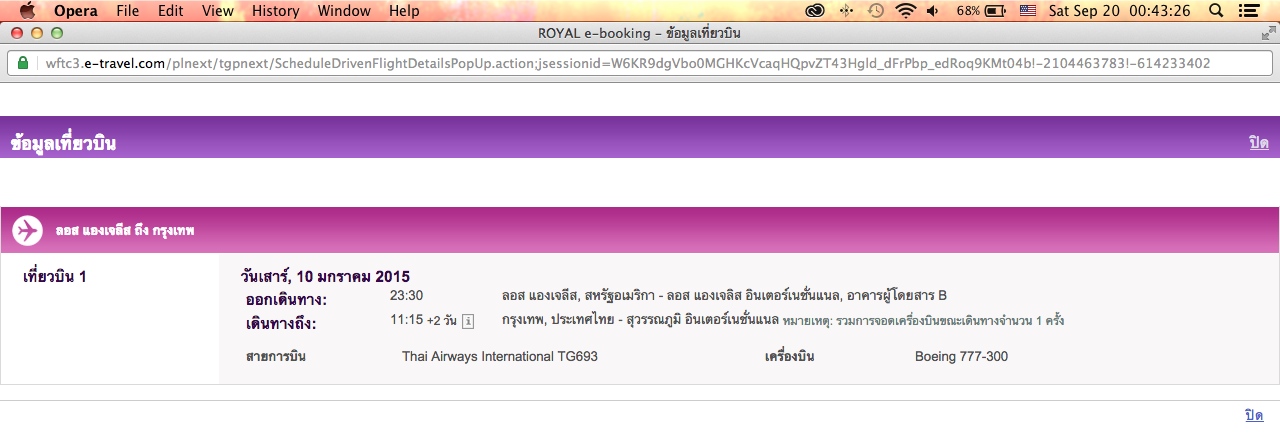
Task: Click the Los Angeles departure airport text
Action: [724, 296]
